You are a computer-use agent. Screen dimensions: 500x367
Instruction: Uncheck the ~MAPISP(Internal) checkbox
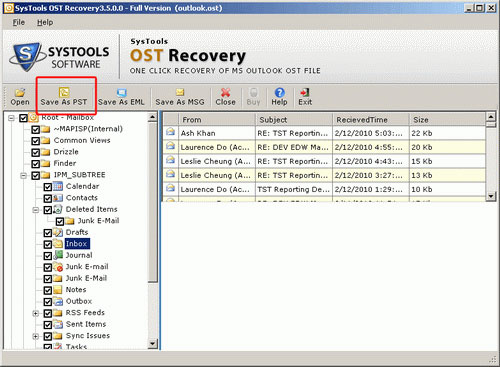point(36,129)
